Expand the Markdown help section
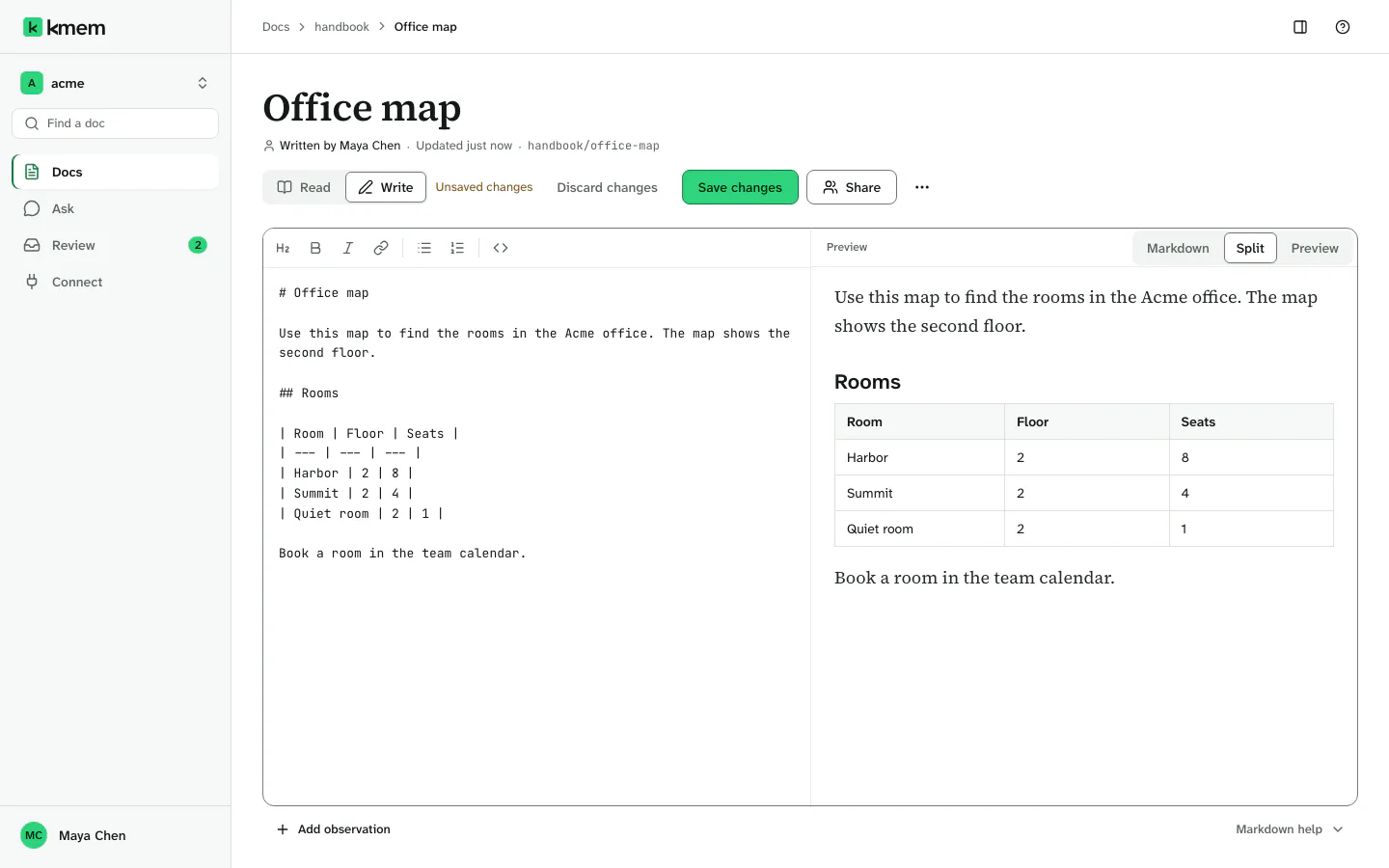This screenshot has height=868, width=1389. 1290,829
